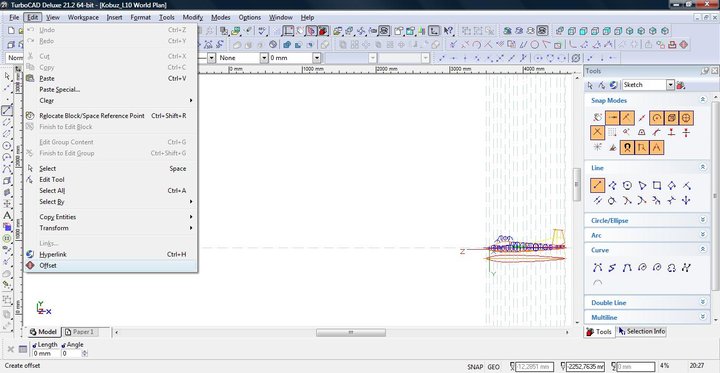
Task: Click the horizontal scrollbar thumb
Action: click(x=351, y=332)
